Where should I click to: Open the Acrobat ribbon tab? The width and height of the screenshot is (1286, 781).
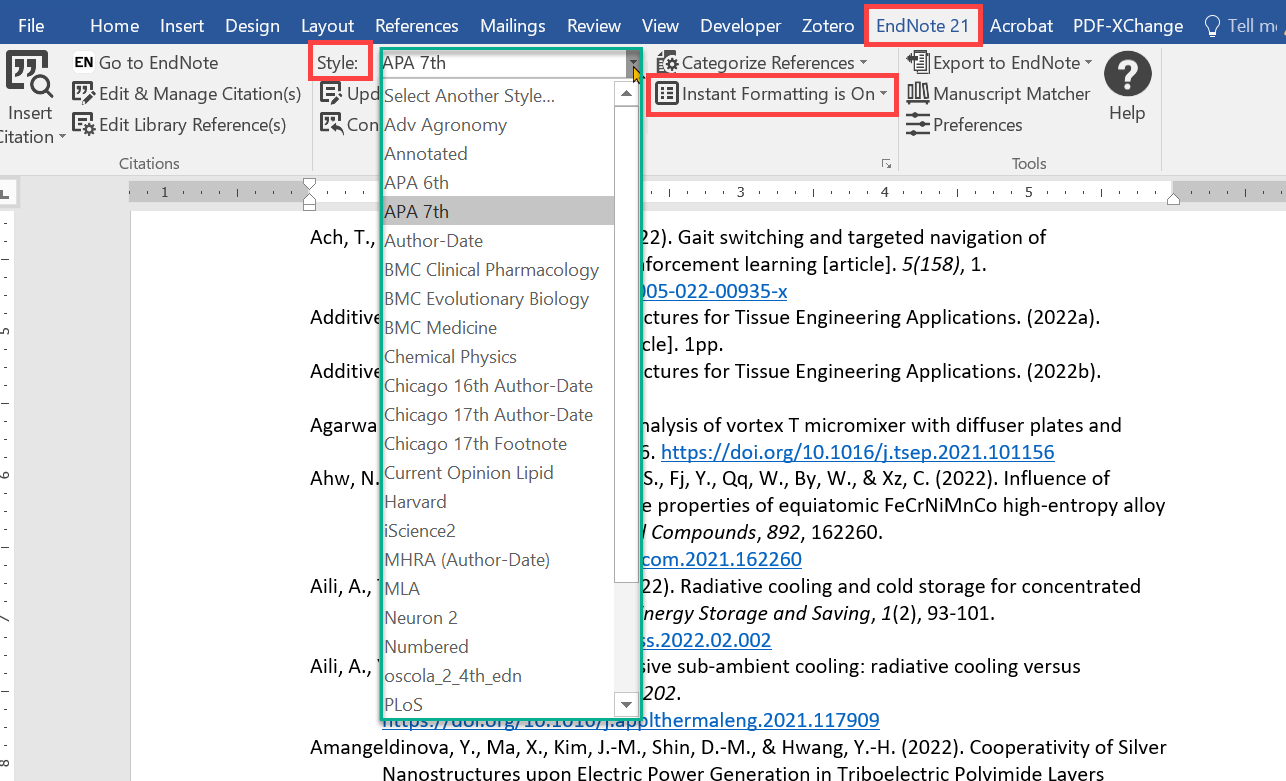(1021, 26)
